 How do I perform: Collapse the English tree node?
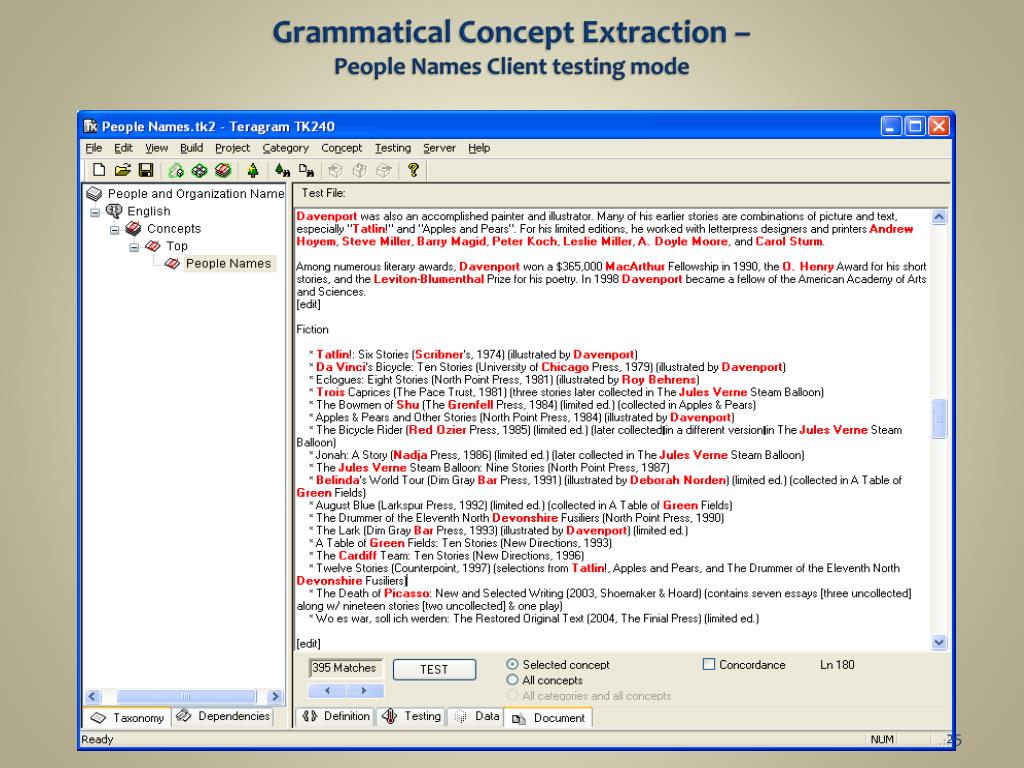95,212
